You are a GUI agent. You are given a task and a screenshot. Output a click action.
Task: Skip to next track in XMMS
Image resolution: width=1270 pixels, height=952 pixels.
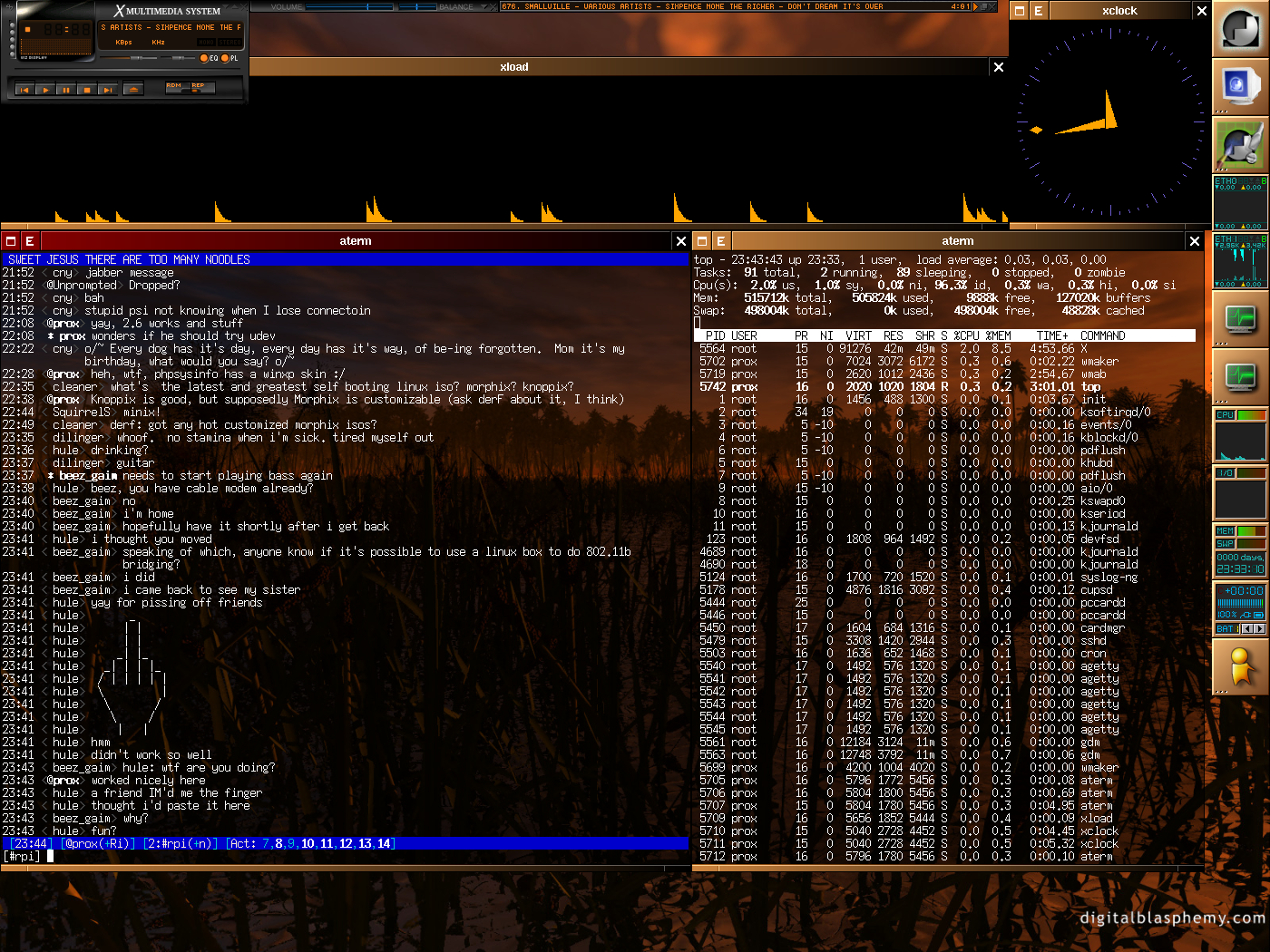(108, 90)
